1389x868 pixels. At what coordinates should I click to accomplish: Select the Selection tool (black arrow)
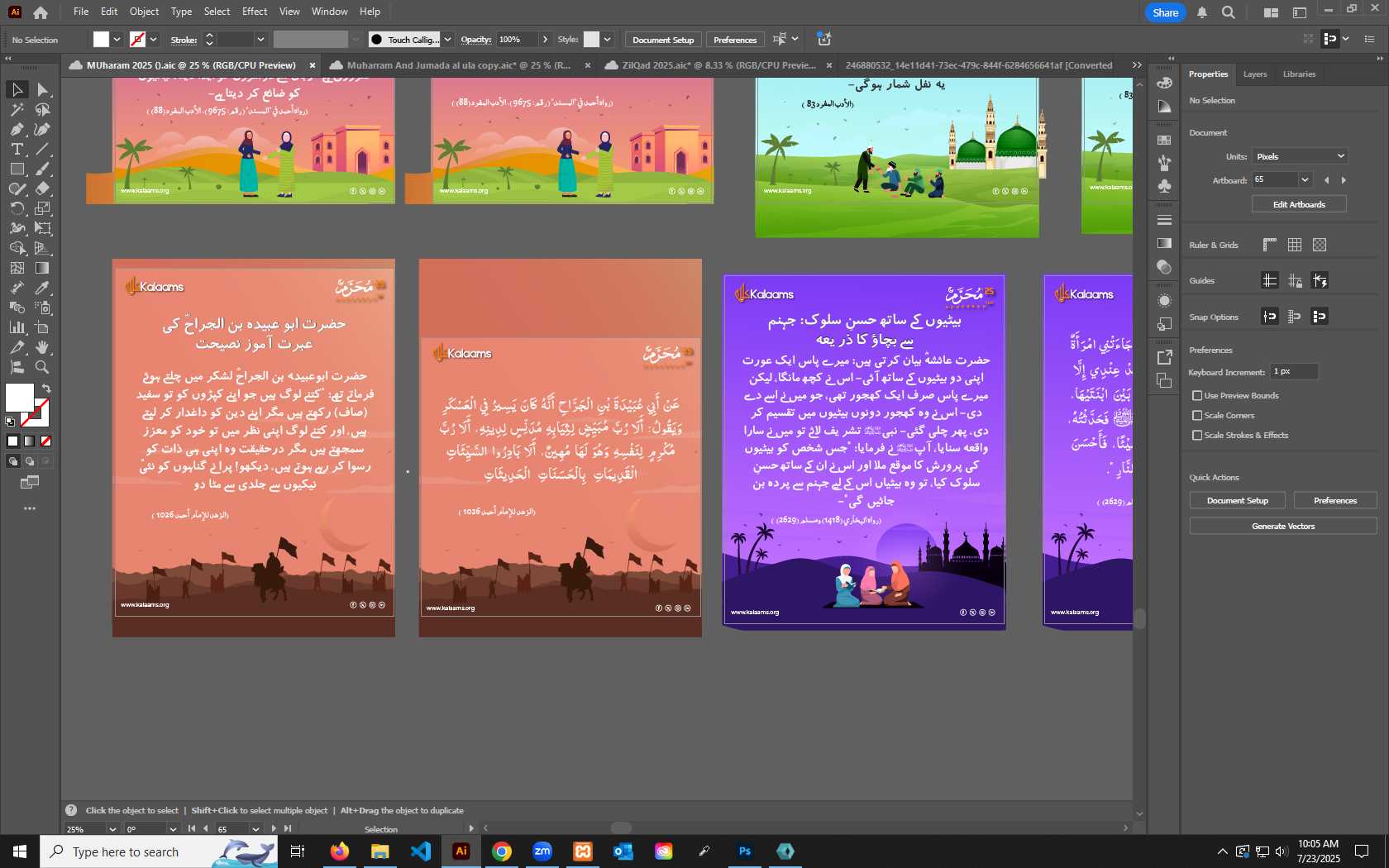coord(17,89)
